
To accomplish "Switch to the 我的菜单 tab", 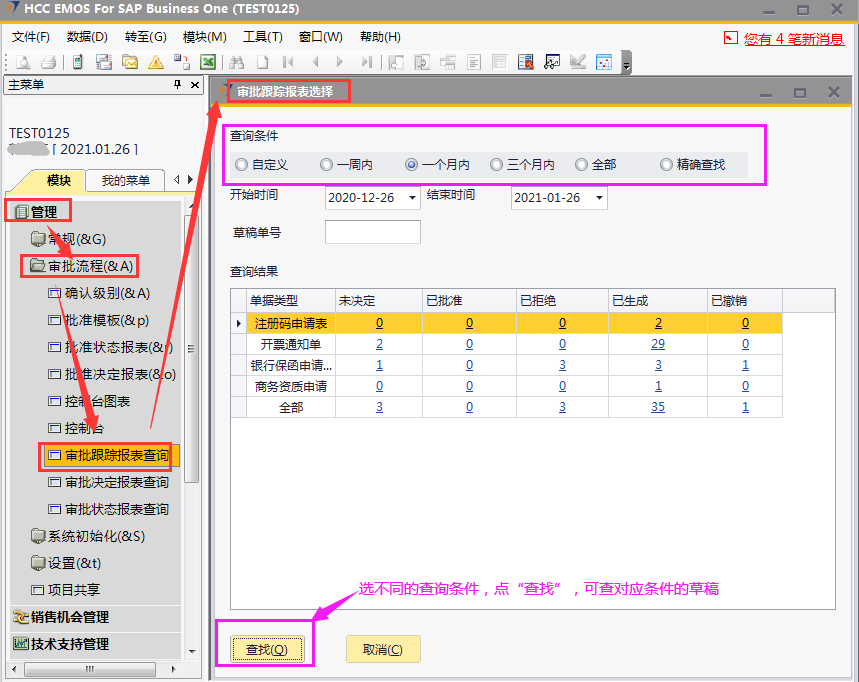I will [125, 181].
